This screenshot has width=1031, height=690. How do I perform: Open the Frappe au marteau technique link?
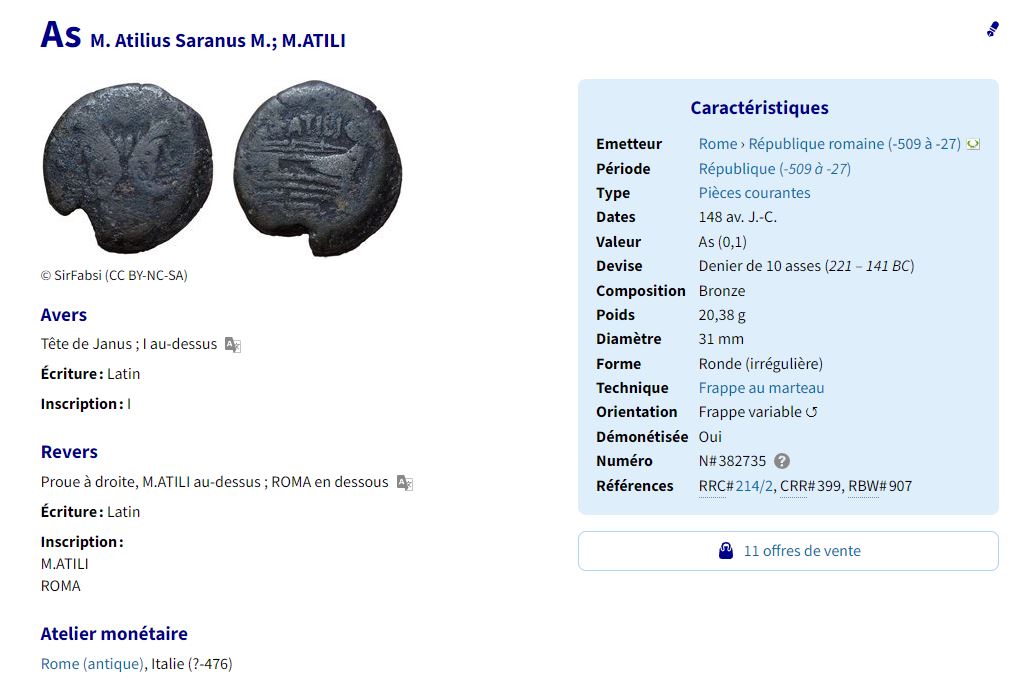click(x=761, y=387)
